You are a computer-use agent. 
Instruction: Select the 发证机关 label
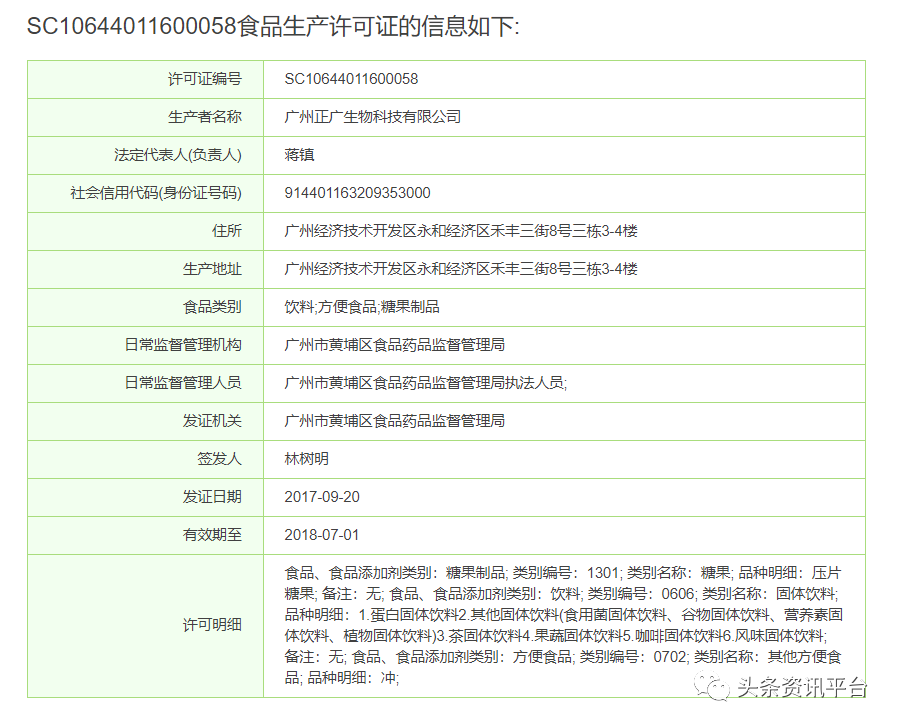[x=212, y=421]
